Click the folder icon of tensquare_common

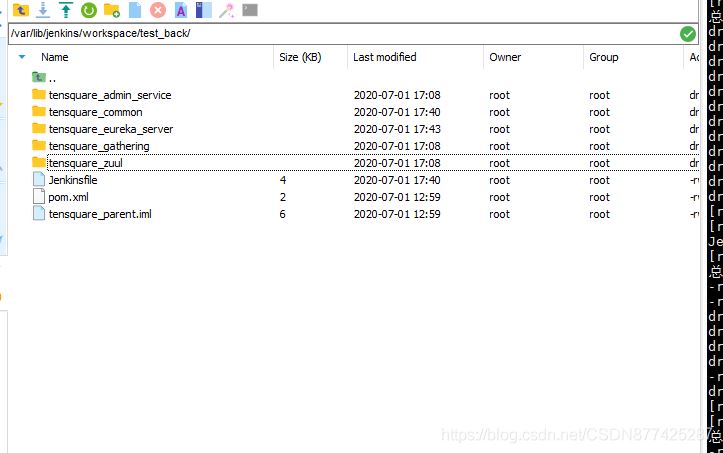click(39, 112)
